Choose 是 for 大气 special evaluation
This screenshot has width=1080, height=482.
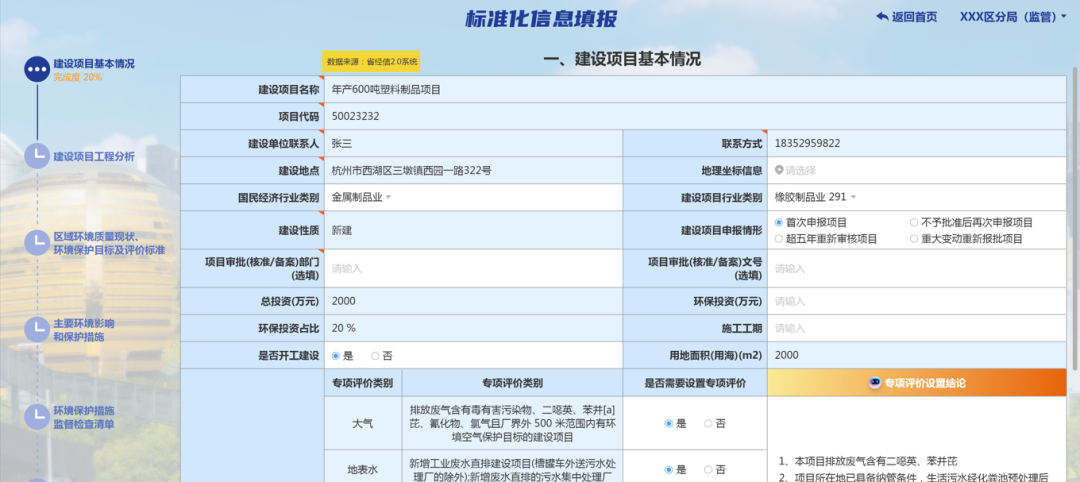pyautogui.click(x=668, y=423)
